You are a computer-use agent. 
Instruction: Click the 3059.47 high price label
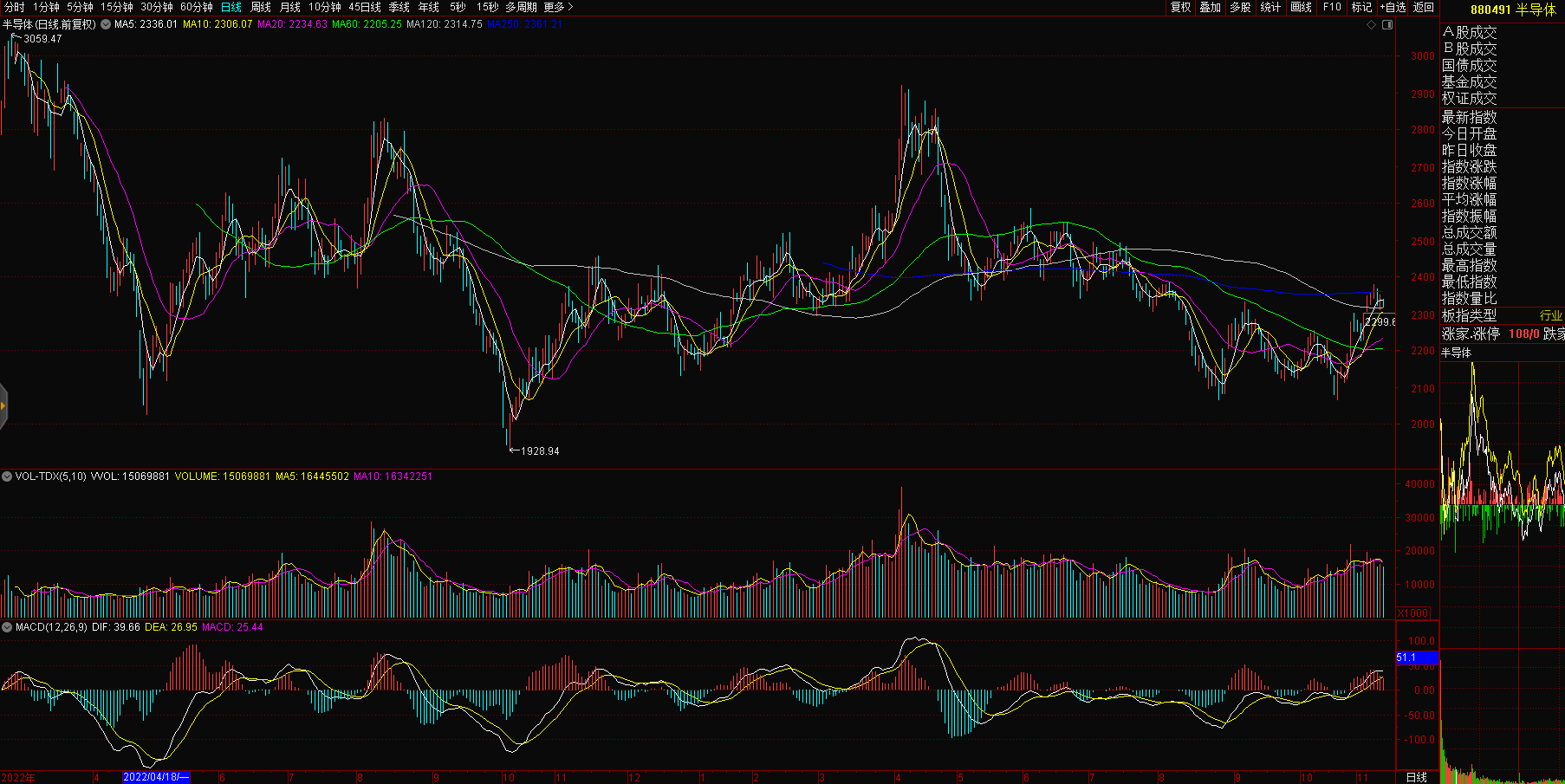(42, 39)
